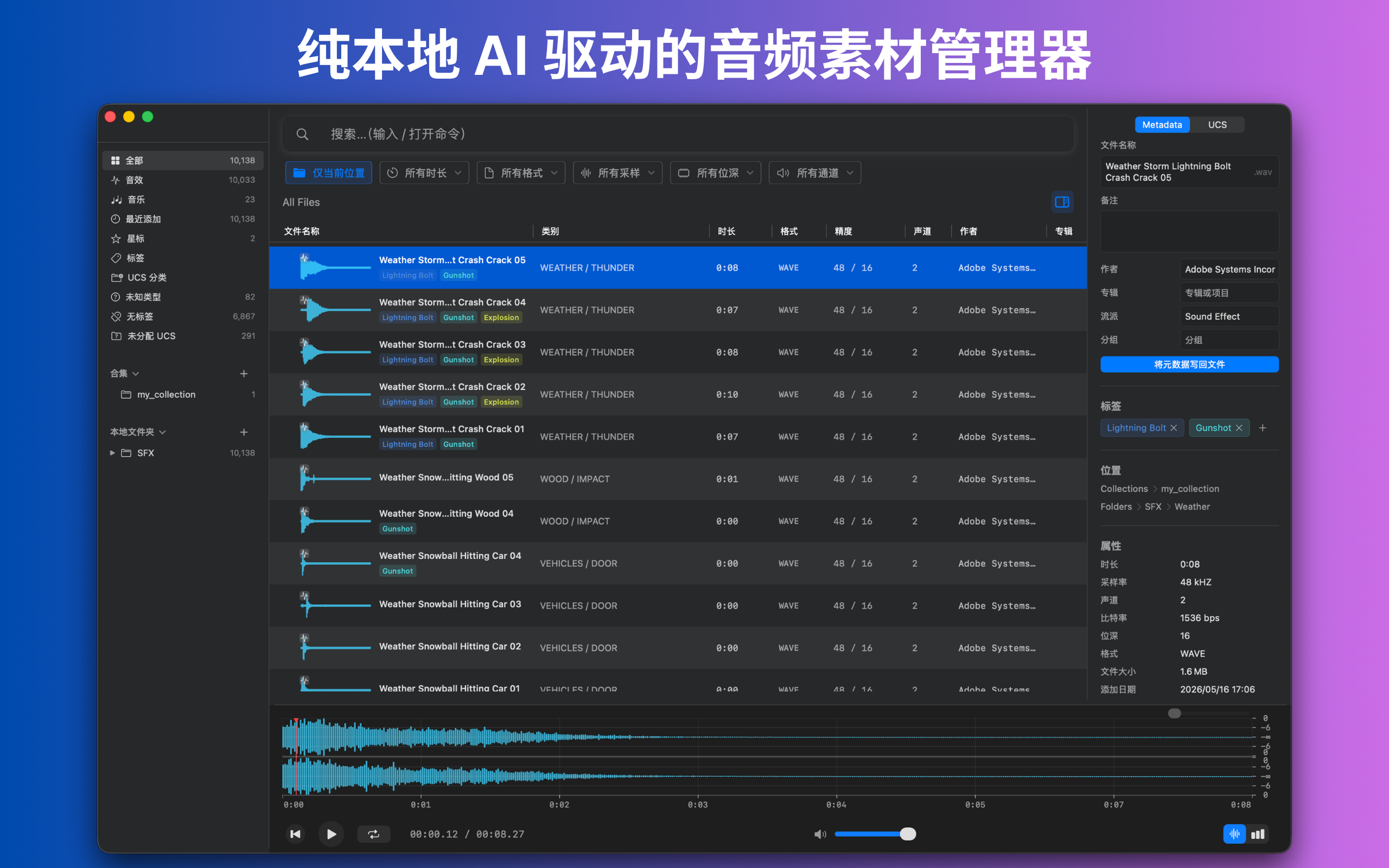Adjust the volume slider knob

(907, 834)
